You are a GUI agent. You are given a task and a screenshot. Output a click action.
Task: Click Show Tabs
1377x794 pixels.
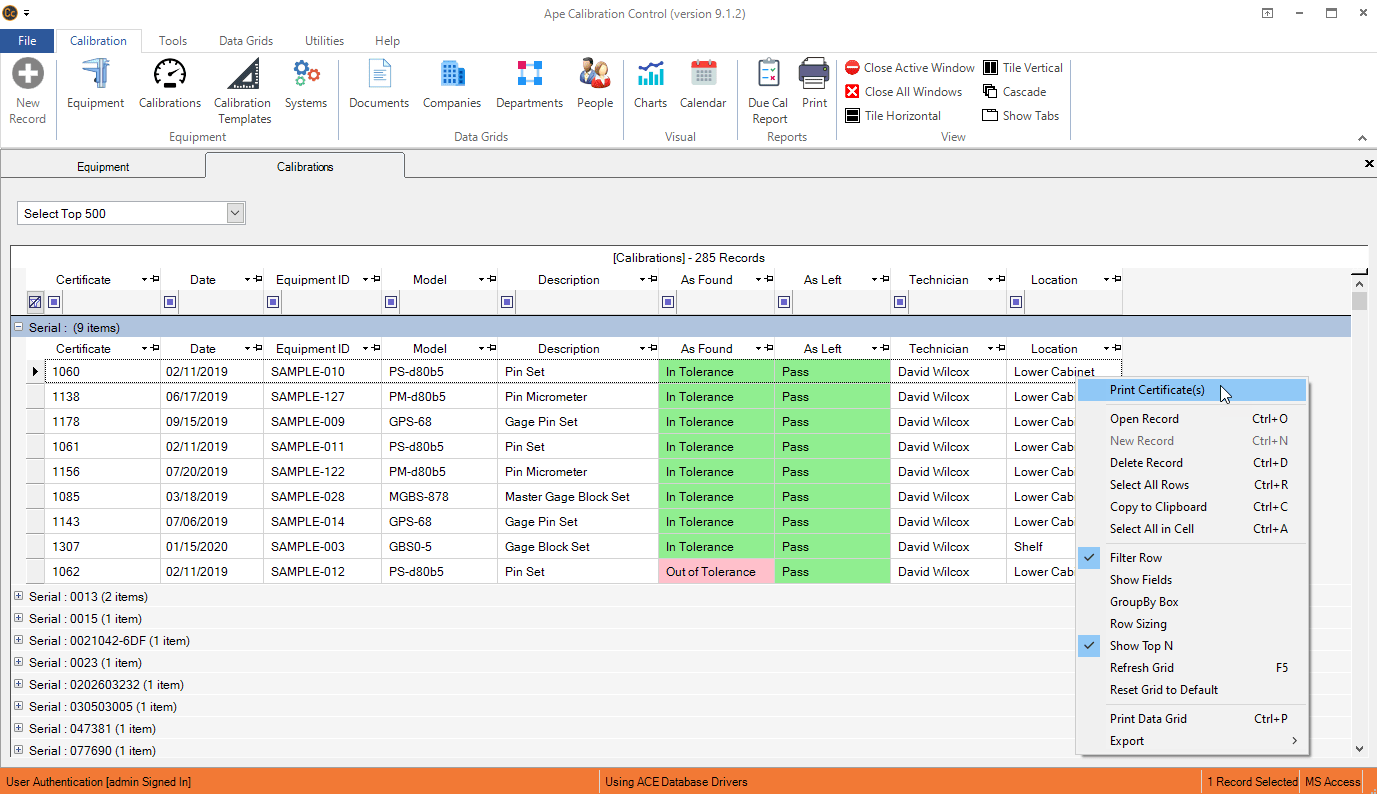pos(1021,116)
